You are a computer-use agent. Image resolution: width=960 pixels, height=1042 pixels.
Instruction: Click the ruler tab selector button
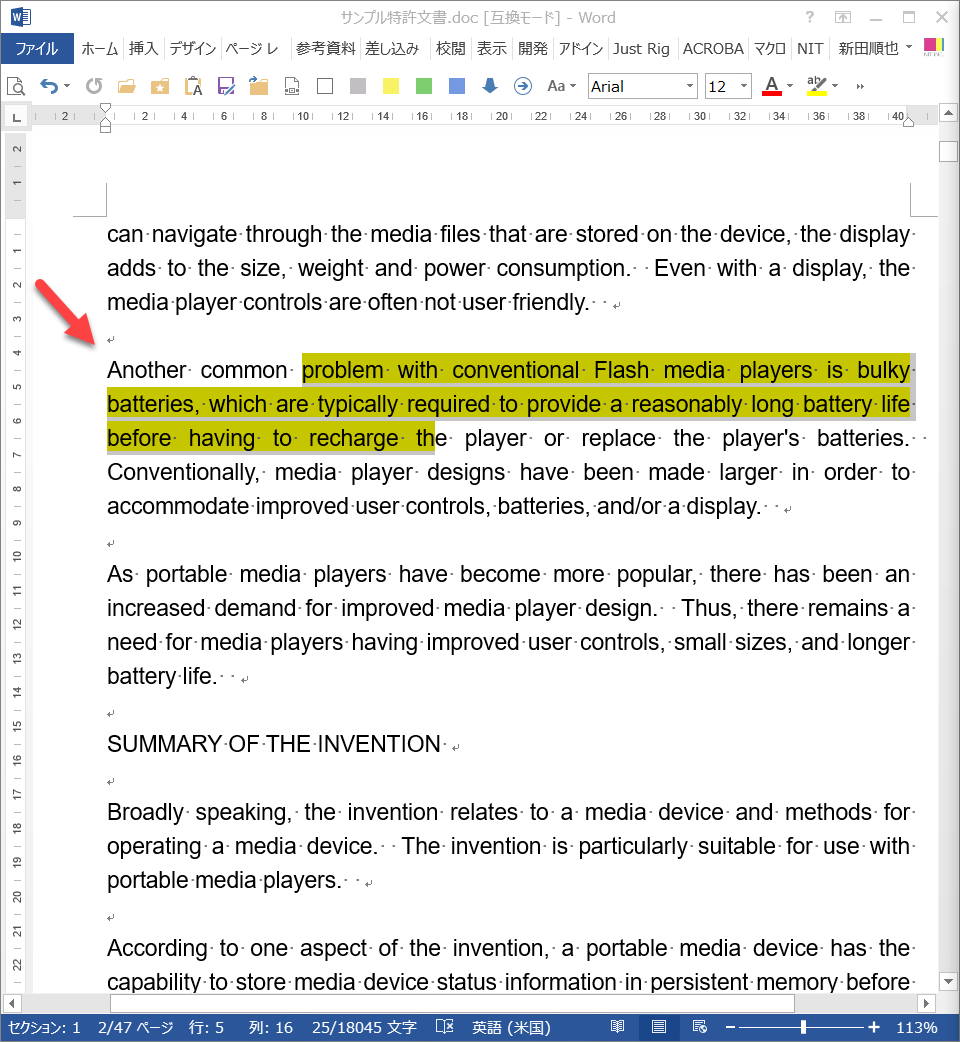pos(16,118)
